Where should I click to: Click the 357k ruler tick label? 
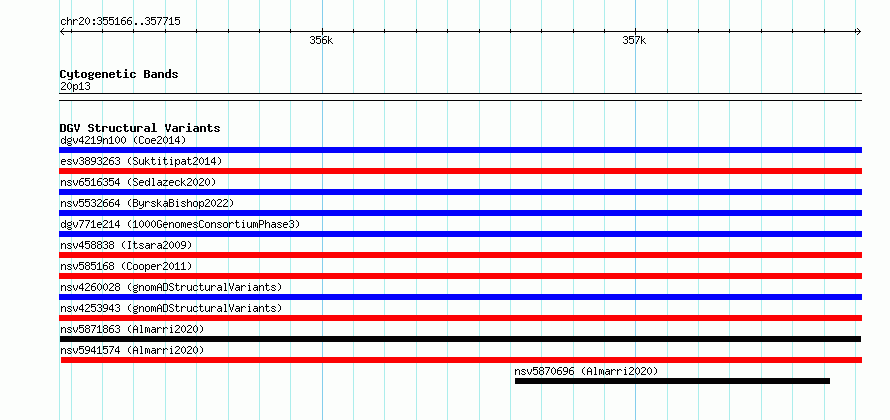tap(634, 40)
